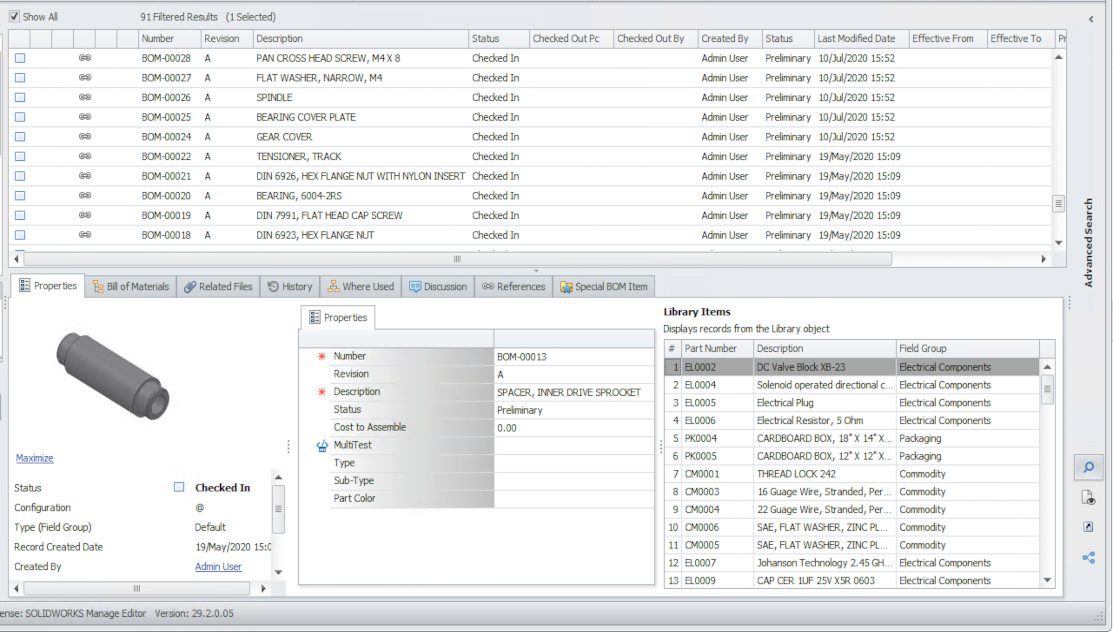The width and height of the screenshot is (1113, 632).
Task: Open the Properties tab
Action: tap(48, 285)
